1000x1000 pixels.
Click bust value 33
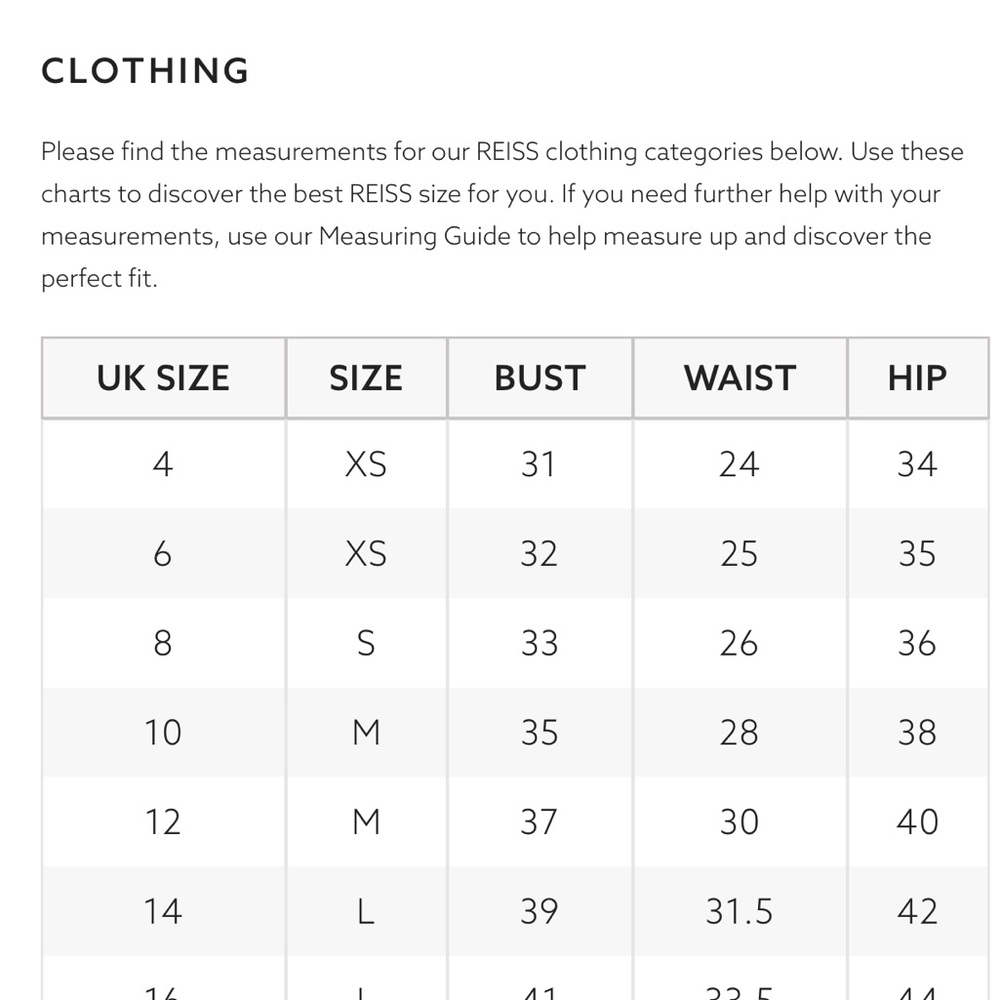[x=540, y=643]
